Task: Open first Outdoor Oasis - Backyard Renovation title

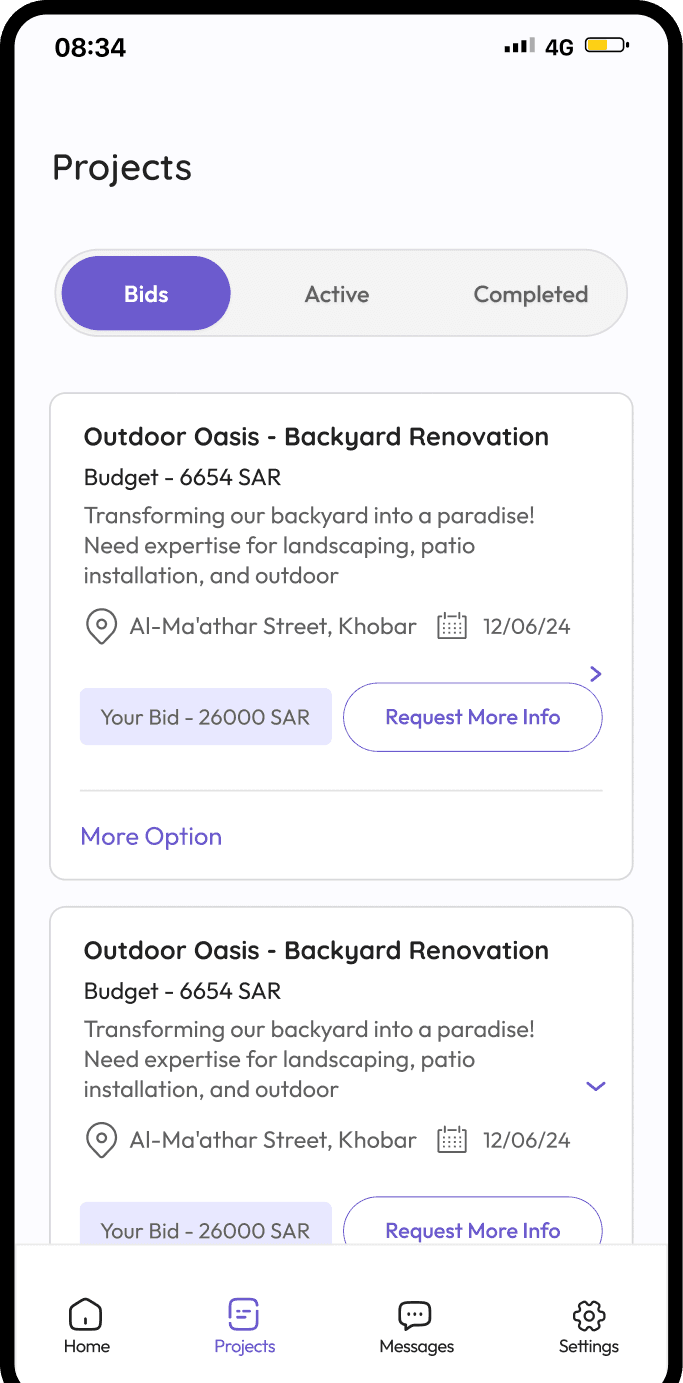Action: pos(316,437)
